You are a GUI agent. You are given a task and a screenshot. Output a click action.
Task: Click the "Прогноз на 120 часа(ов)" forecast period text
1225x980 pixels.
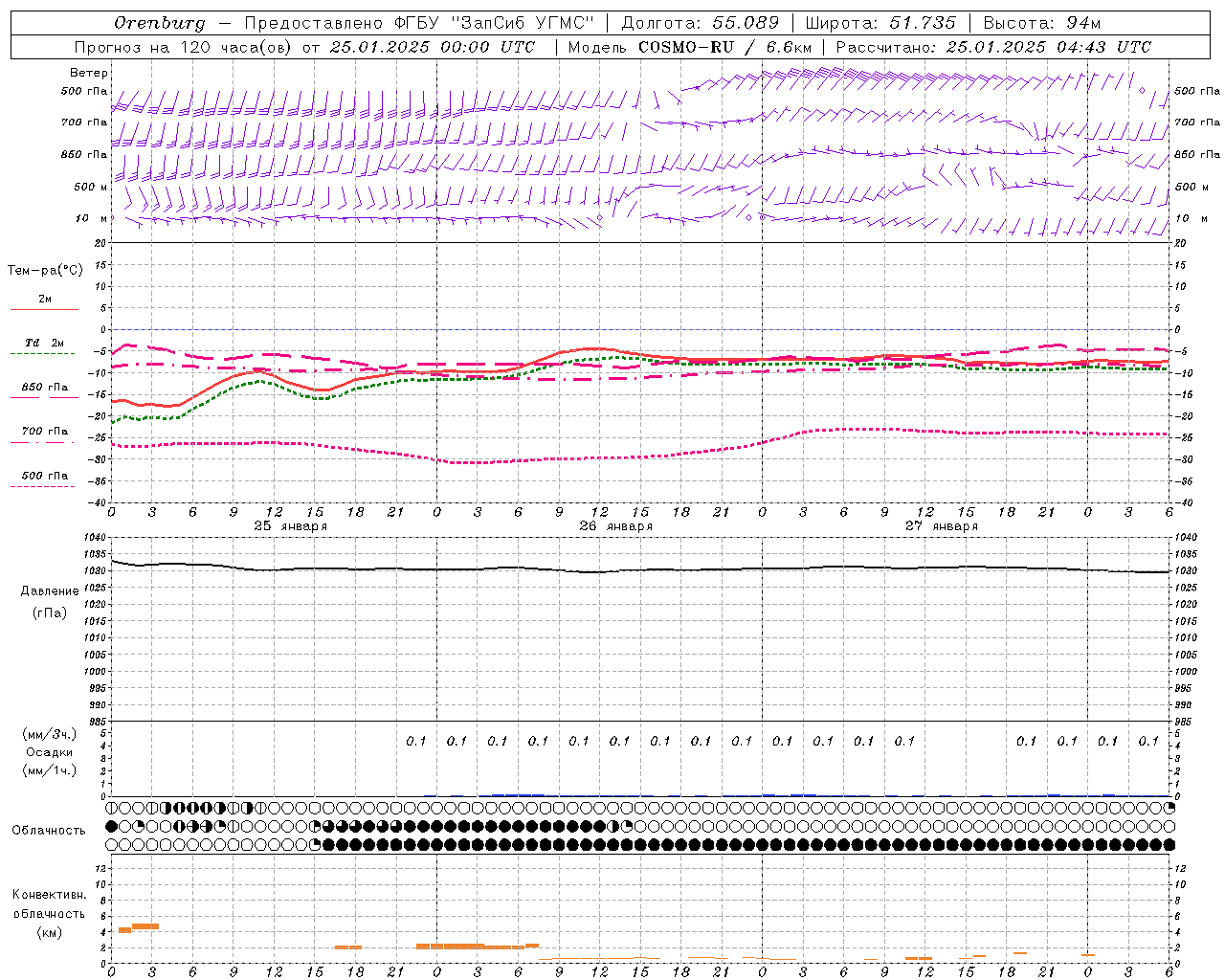184,47
